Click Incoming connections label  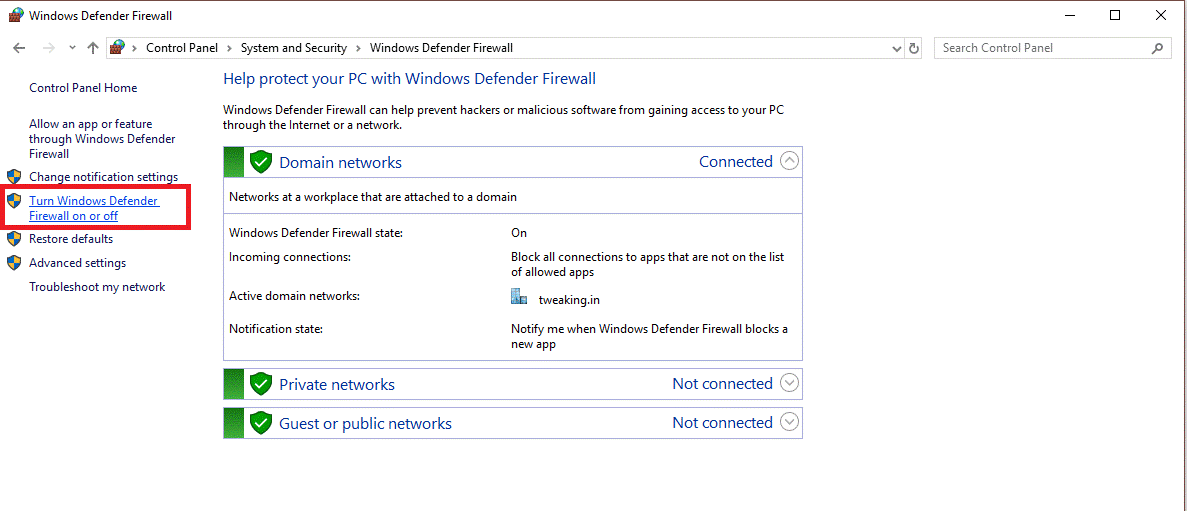[x=290, y=257]
